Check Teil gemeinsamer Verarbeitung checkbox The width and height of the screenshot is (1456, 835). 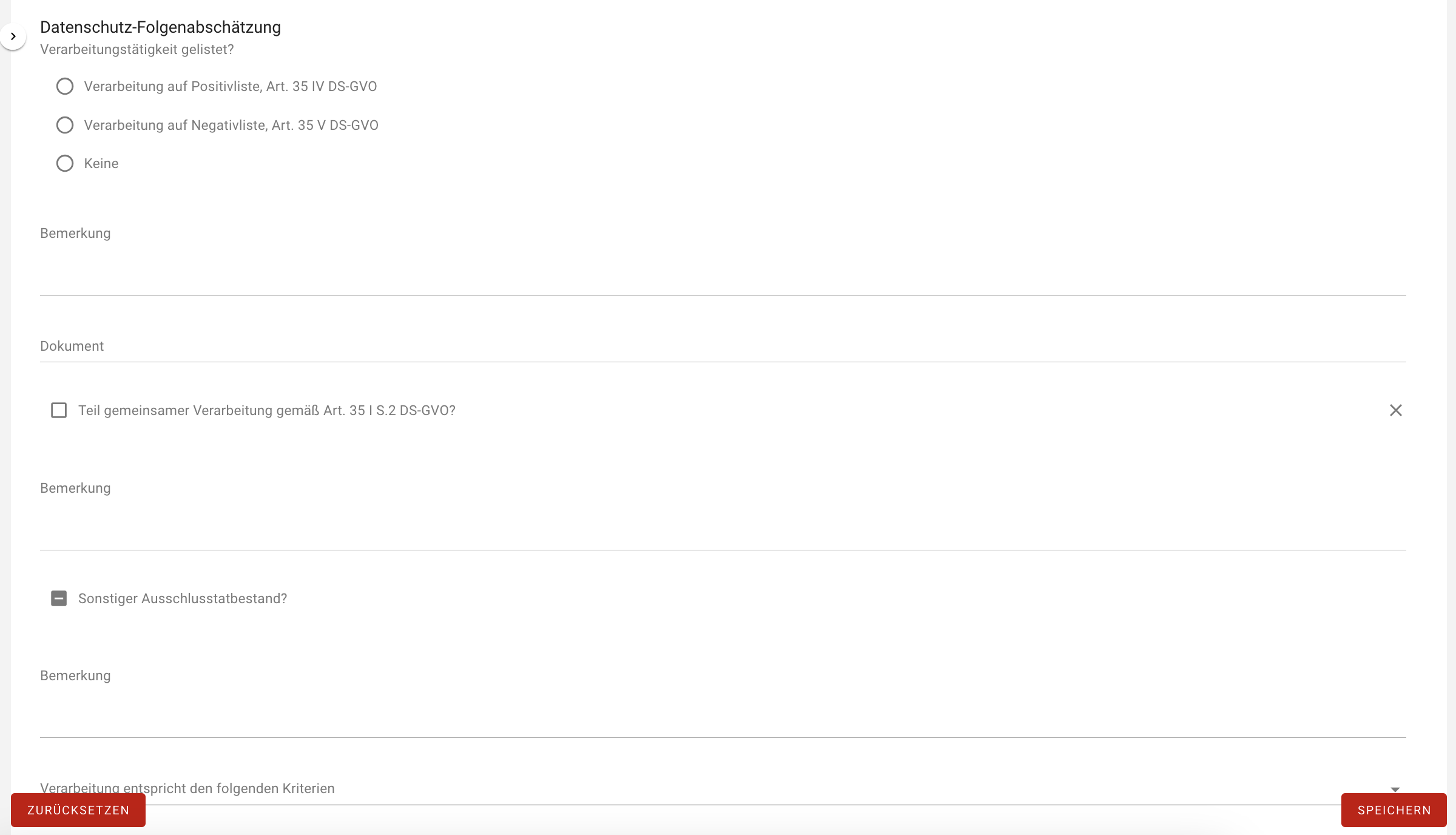click(59, 411)
